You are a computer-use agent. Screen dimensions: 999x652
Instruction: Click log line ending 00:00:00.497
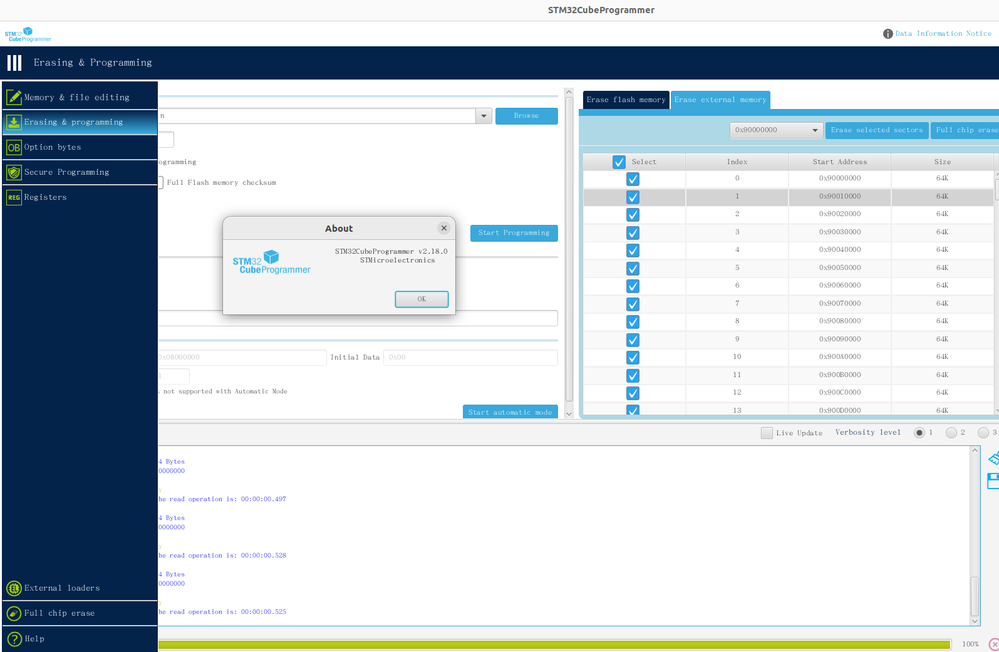pos(222,499)
